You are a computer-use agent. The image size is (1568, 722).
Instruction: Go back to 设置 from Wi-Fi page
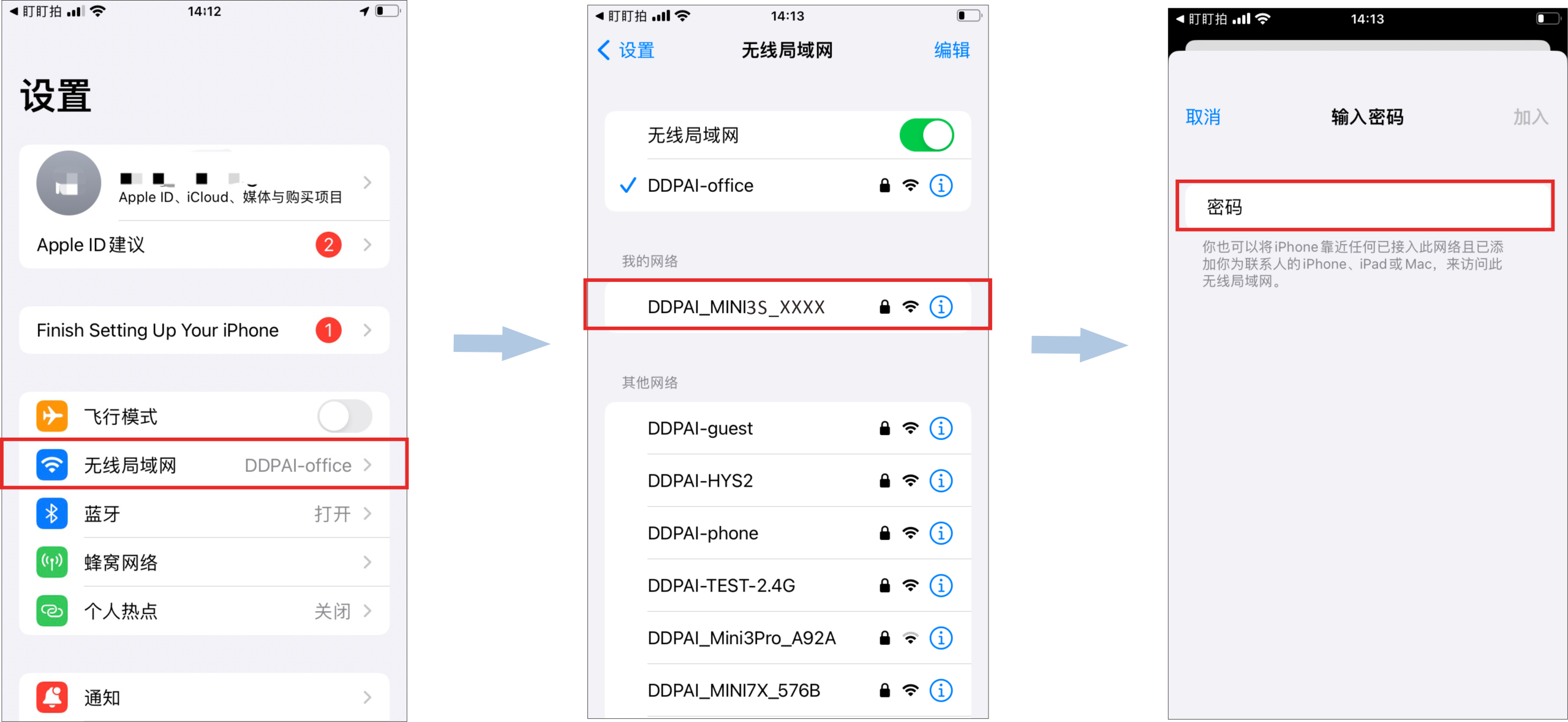pyautogui.click(x=626, y=50)
